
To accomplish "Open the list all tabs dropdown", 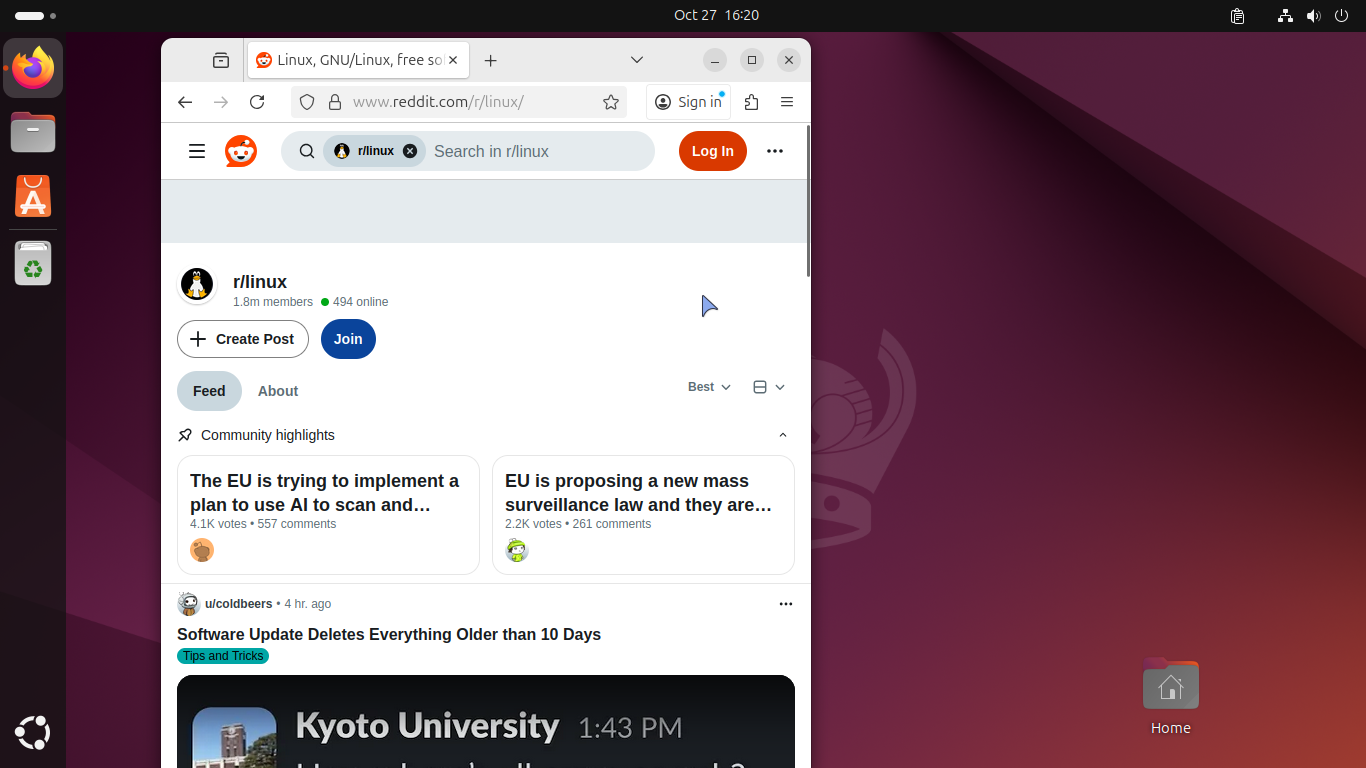I will click(637, 61).
